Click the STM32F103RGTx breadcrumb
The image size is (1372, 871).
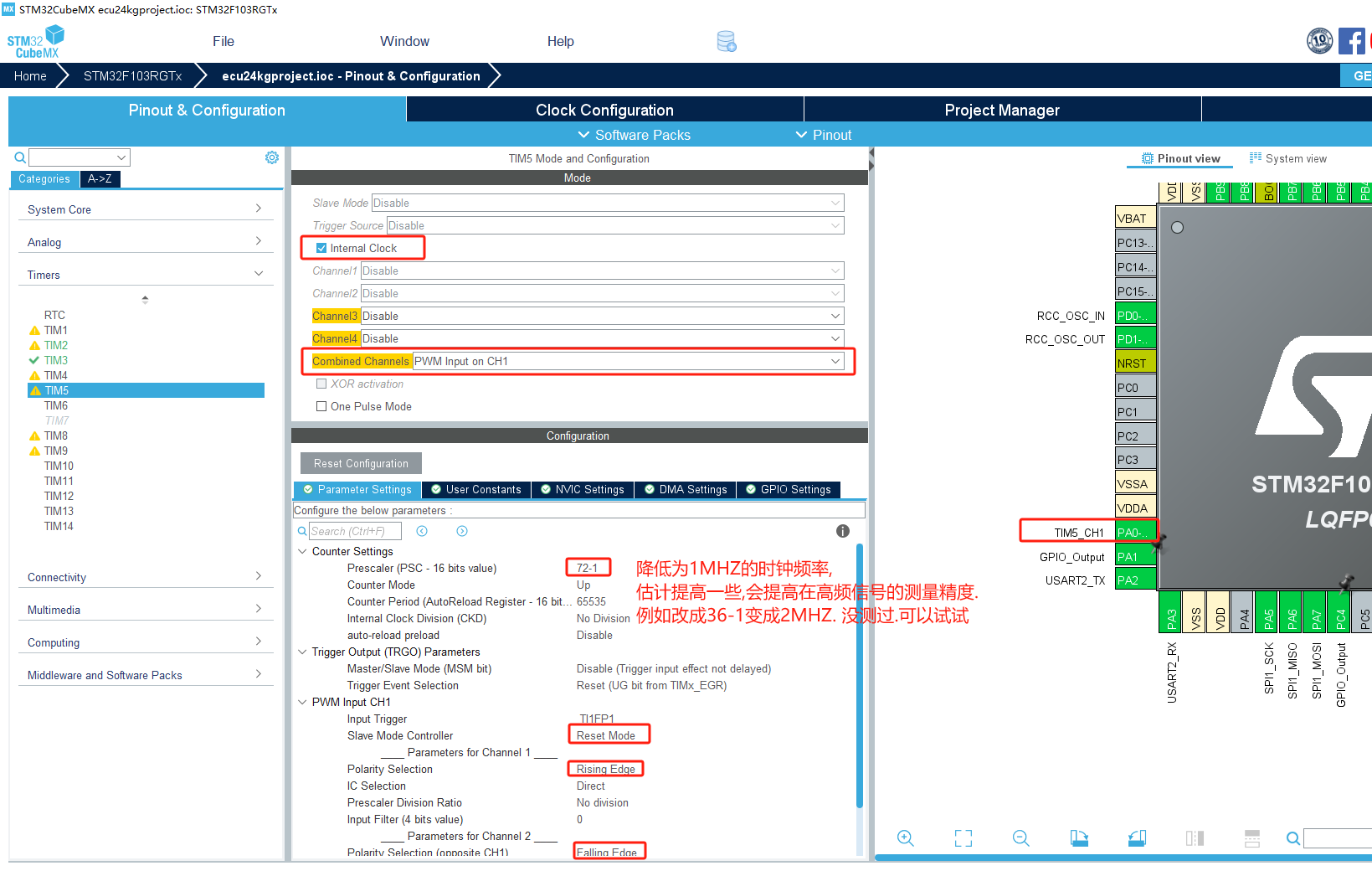click(132, 75)
